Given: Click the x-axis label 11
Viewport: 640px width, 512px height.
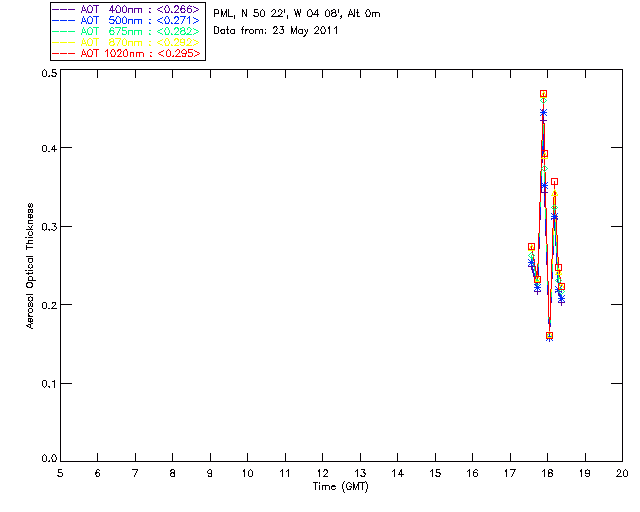Looking at the screenshot, I should click(285, 473).
